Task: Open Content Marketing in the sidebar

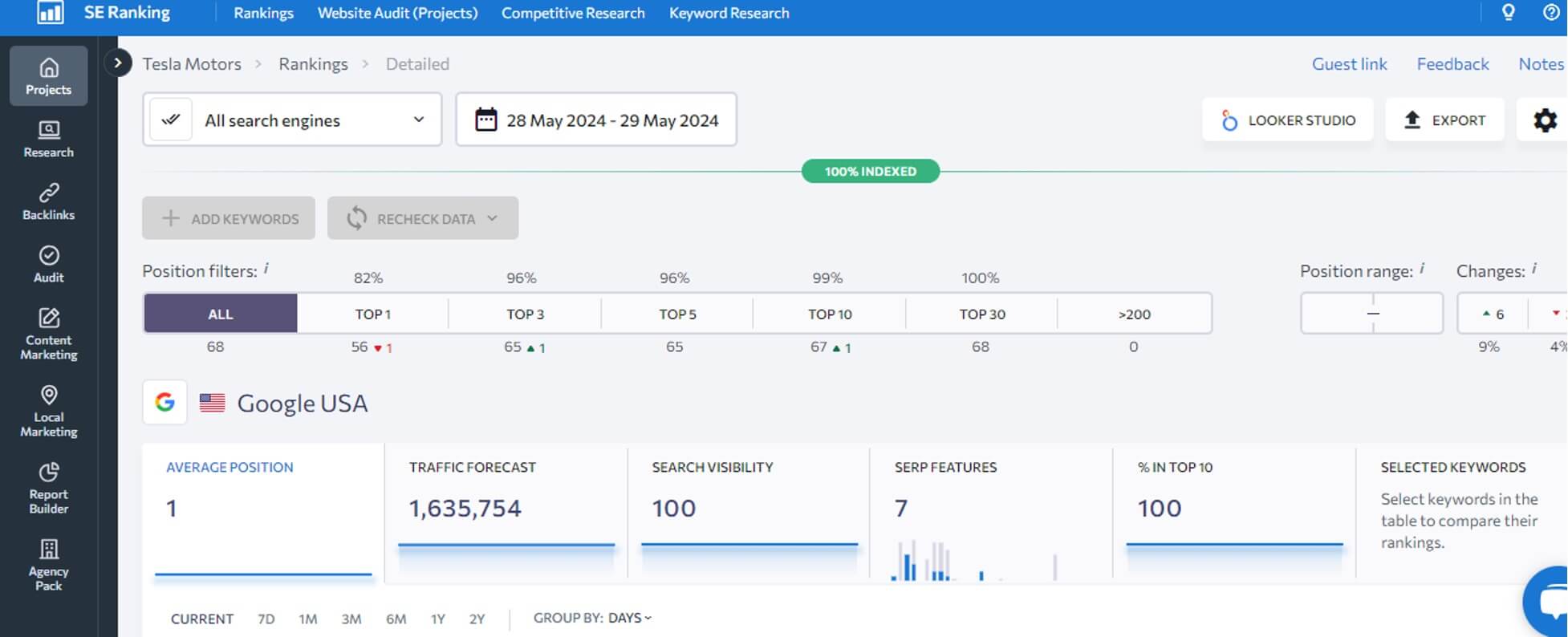Action: [x=49, y=334]
